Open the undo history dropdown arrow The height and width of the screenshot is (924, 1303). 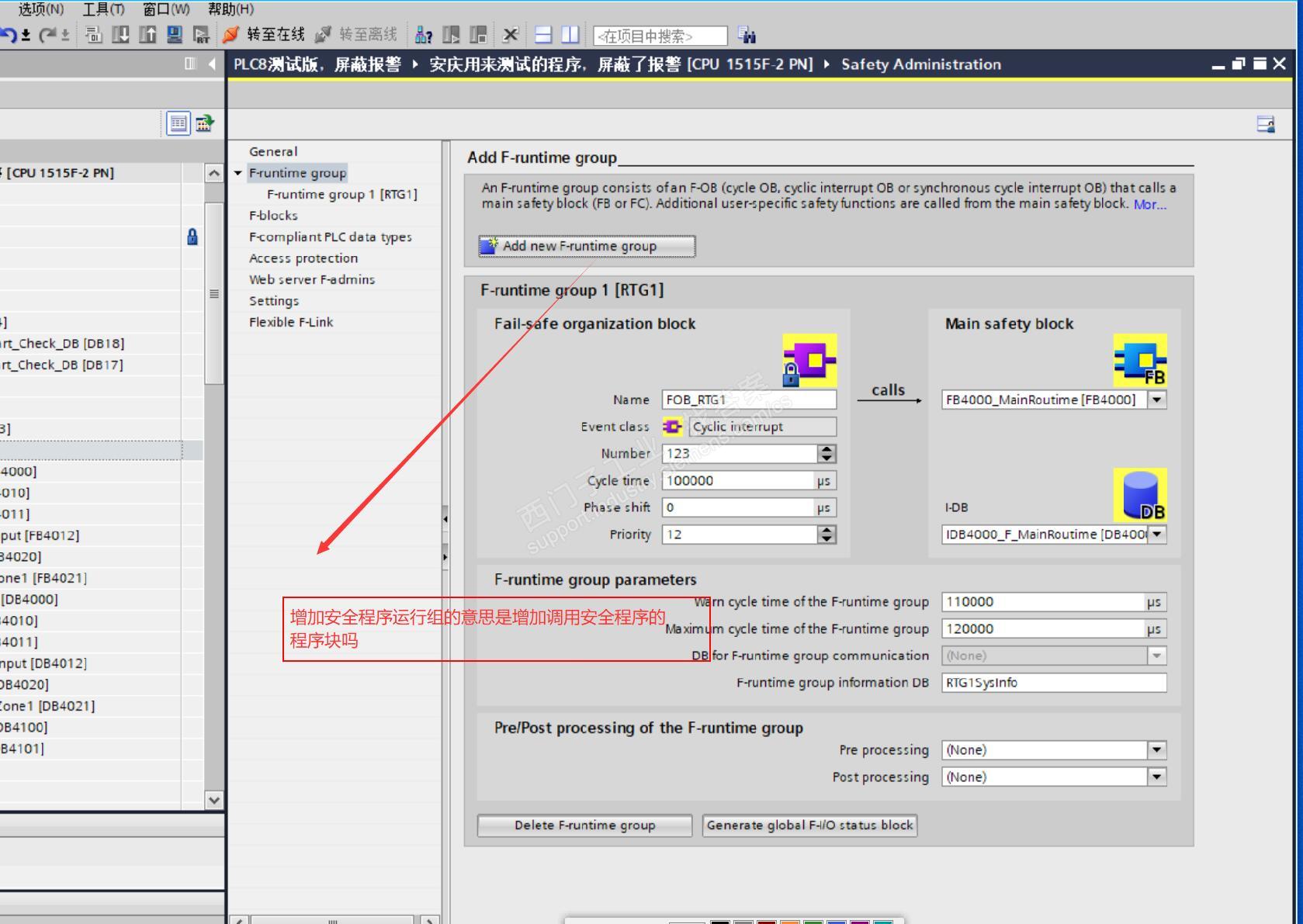(26, 35)
